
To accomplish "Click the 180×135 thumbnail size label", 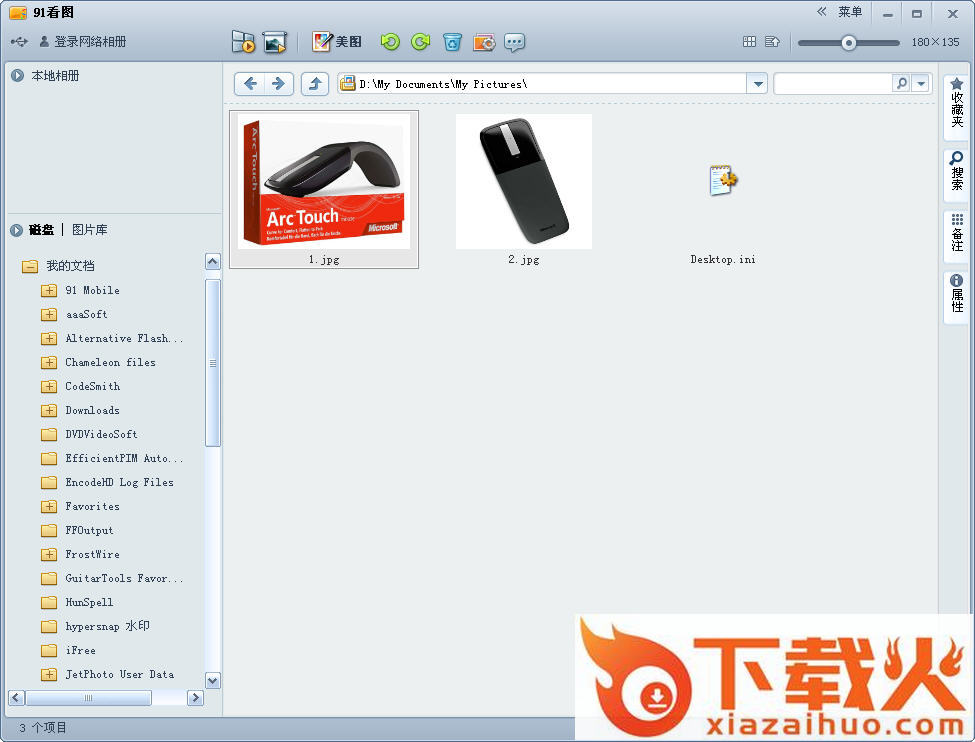I will click(x=935, y=42).
